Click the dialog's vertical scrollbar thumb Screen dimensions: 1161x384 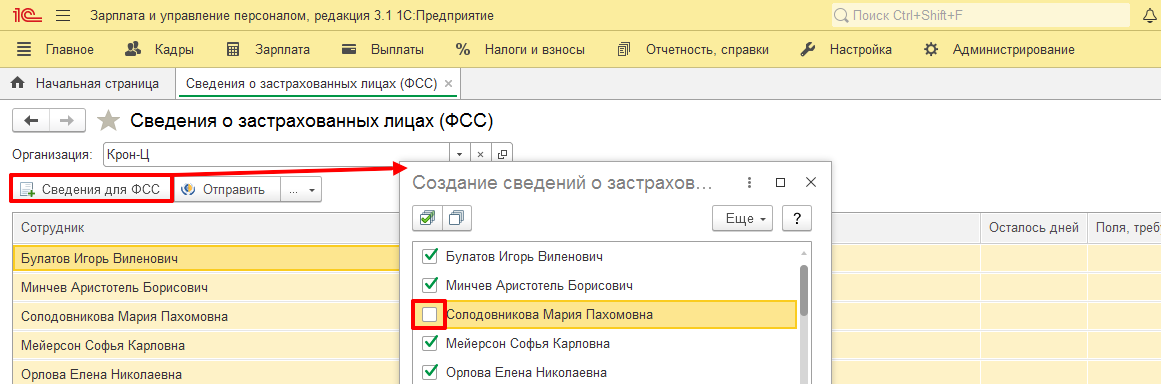(804, 291)
